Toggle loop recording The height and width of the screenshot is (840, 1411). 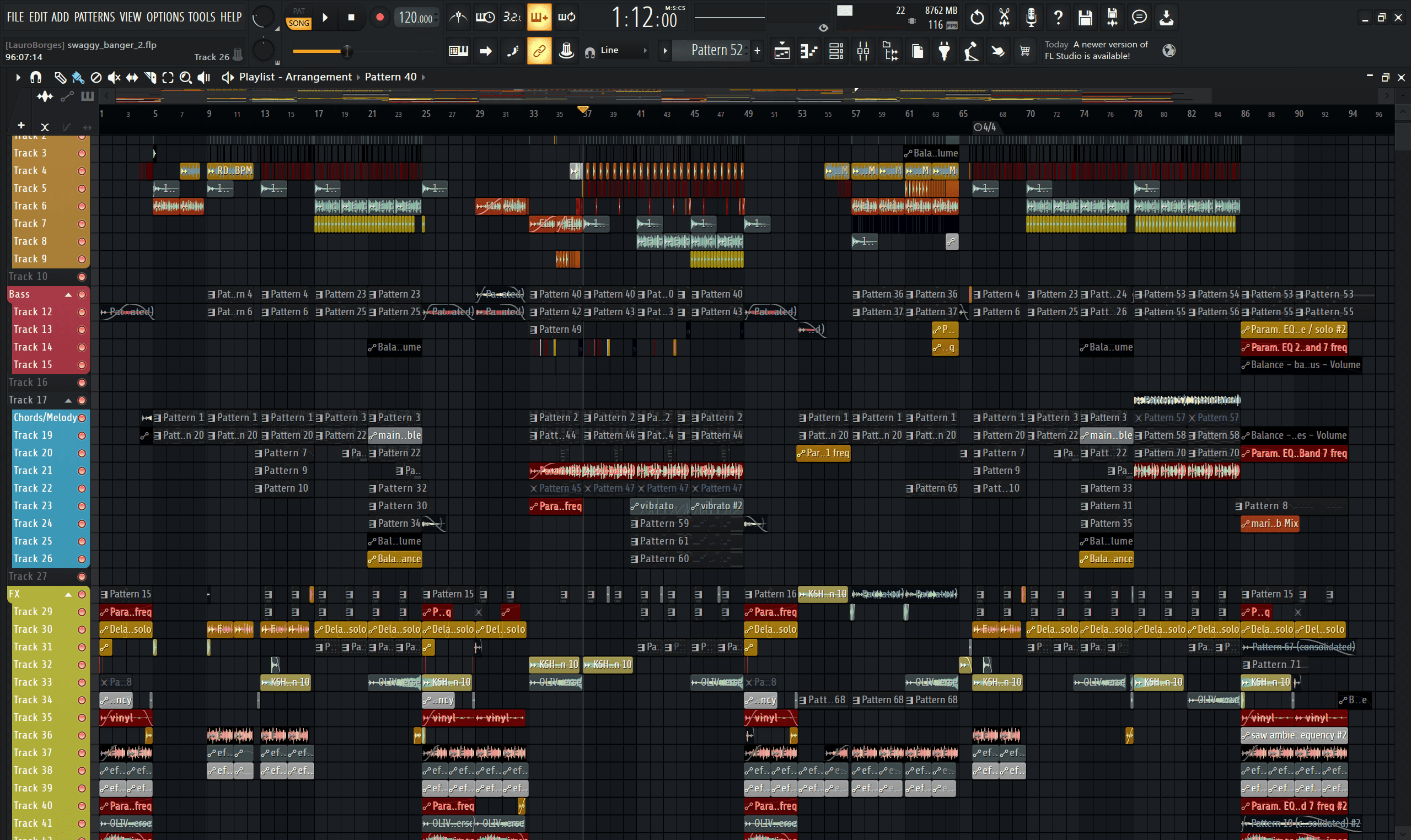(567, 18)
